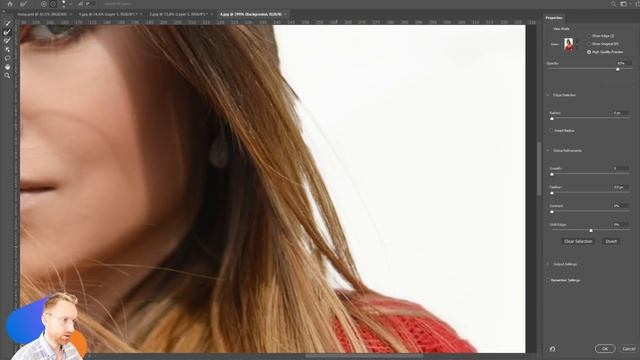Click the Feather slider handle
Screen dimensions: 640x360
552,193
